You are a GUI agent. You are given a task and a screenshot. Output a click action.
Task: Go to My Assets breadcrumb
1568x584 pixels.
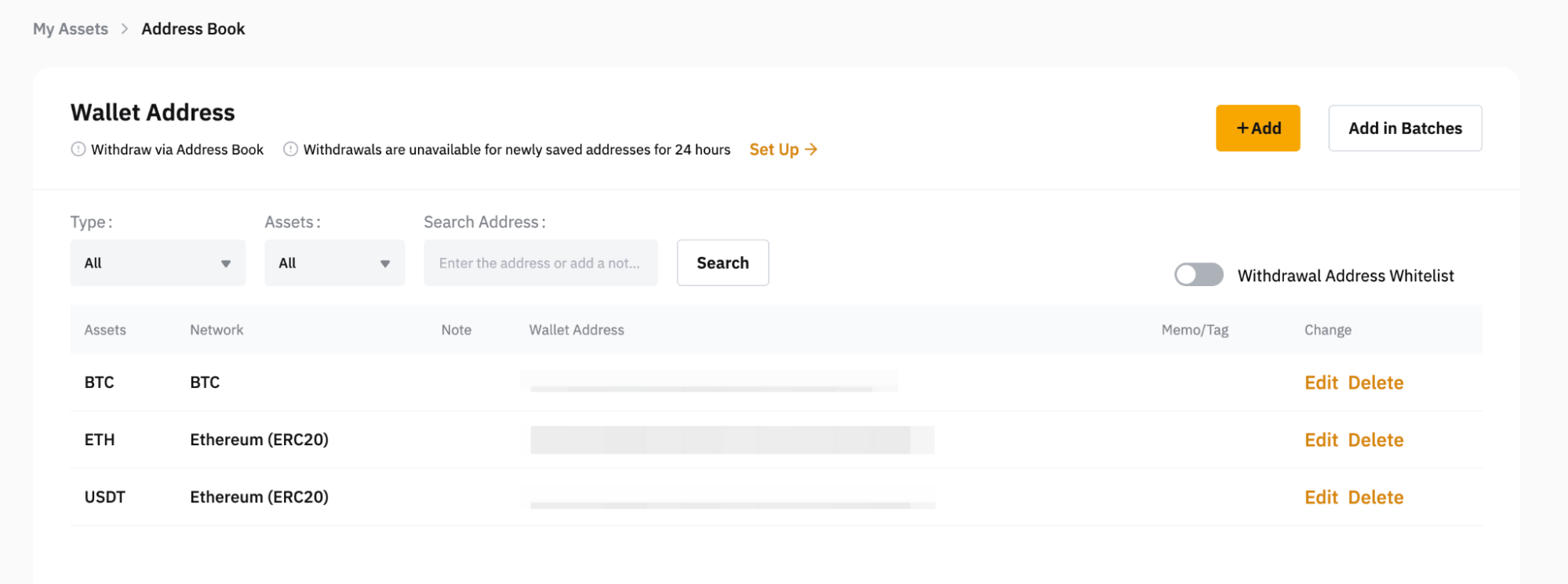pos(71,29)
